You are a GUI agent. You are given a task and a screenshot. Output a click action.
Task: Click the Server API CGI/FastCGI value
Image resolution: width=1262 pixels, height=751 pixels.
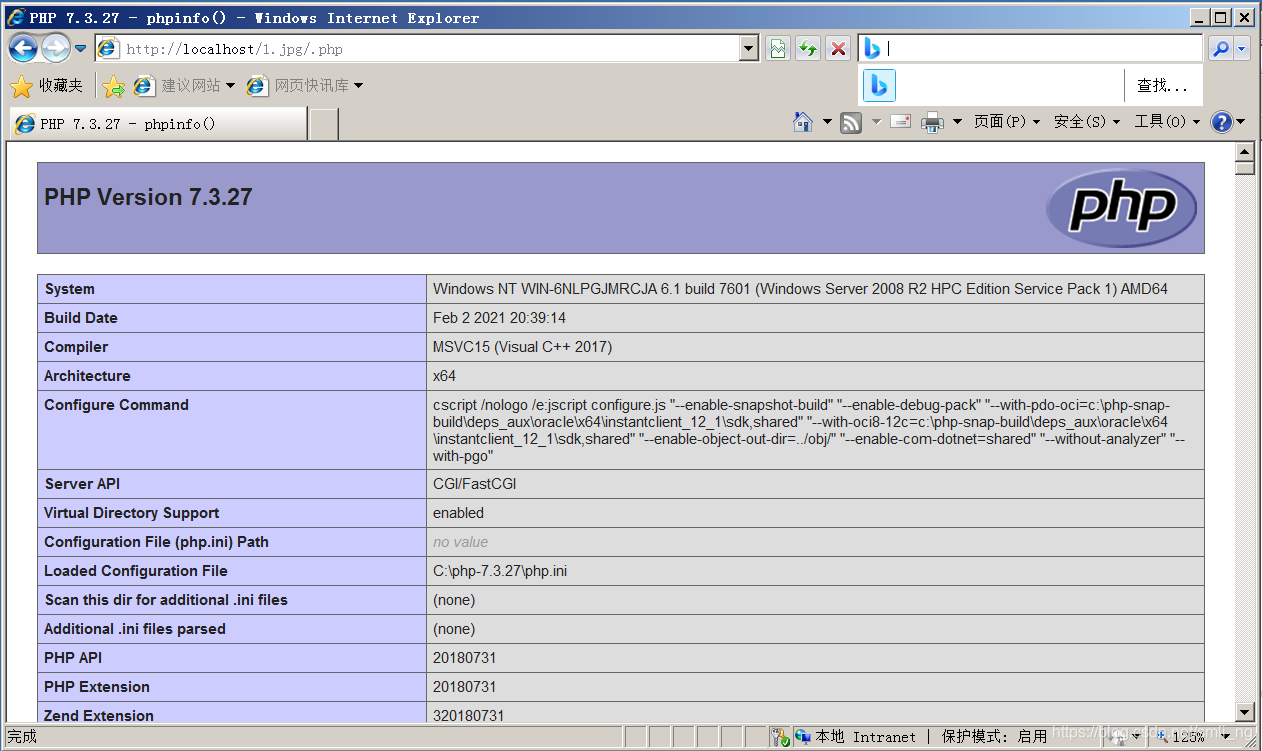[474, 484]
